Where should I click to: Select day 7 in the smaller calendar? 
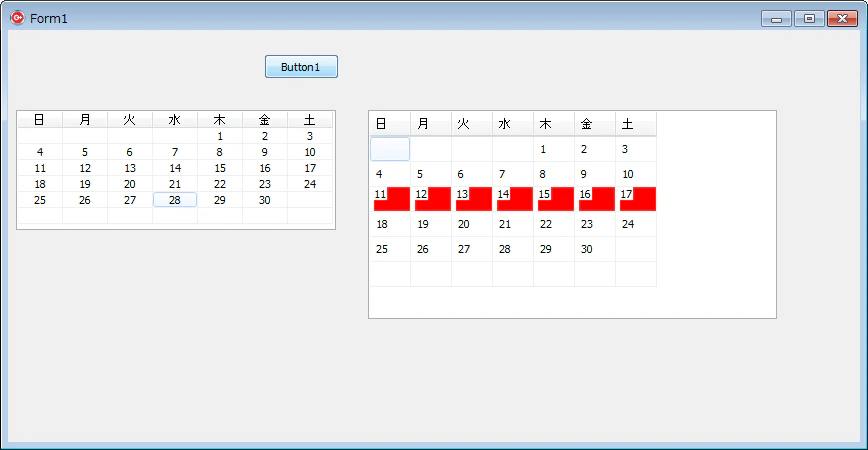(x=175, y=152)
